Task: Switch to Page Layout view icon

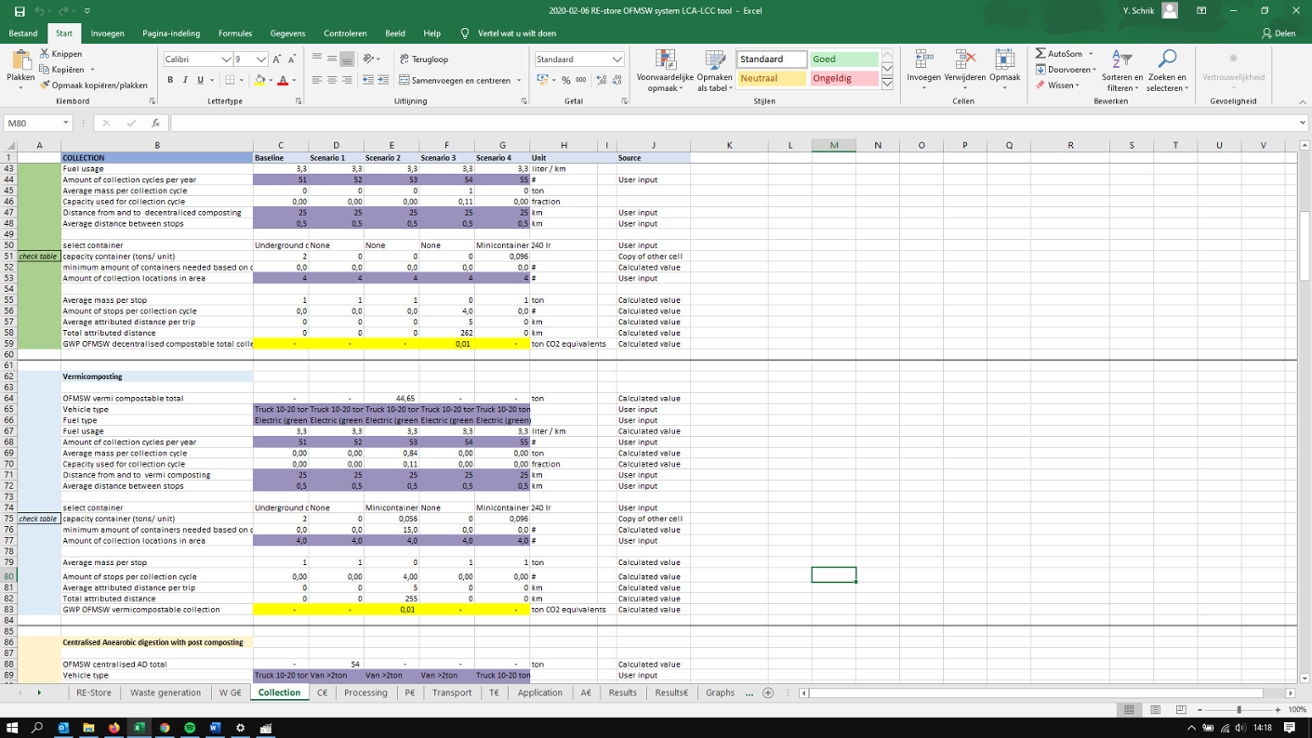Action: 1155,709
